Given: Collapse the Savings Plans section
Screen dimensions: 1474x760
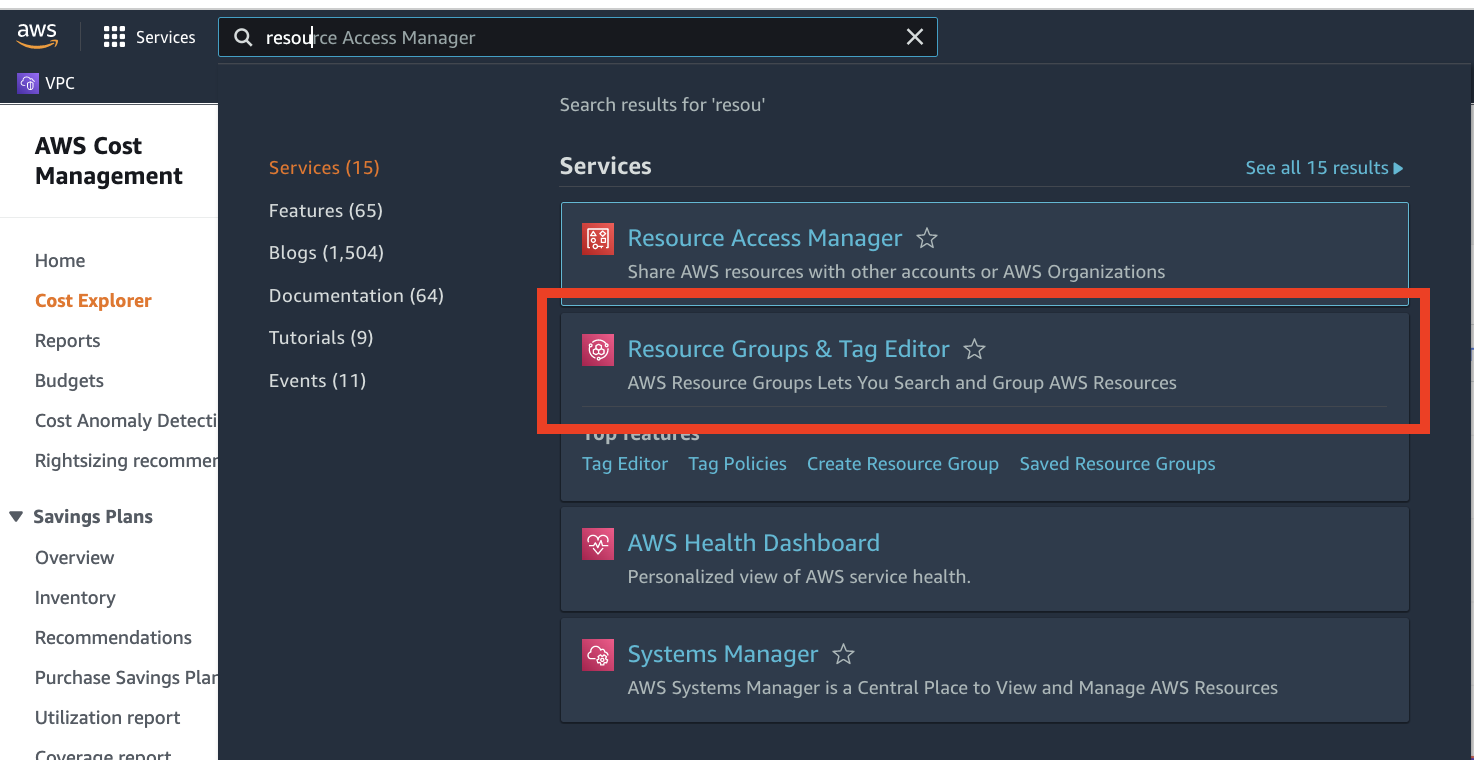Looking at the screenshot, I should (14, 516).
